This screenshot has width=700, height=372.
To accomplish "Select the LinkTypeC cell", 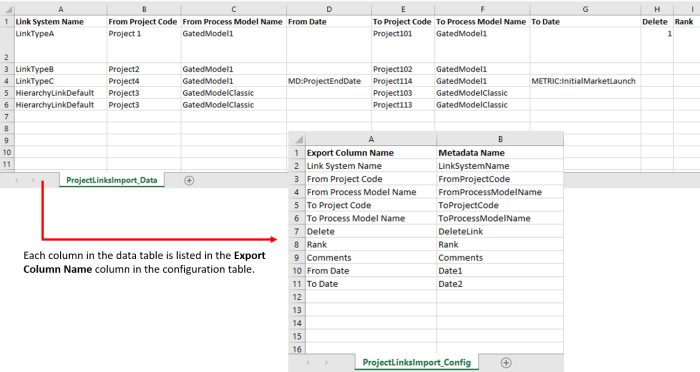I will [x=60, y=81].
